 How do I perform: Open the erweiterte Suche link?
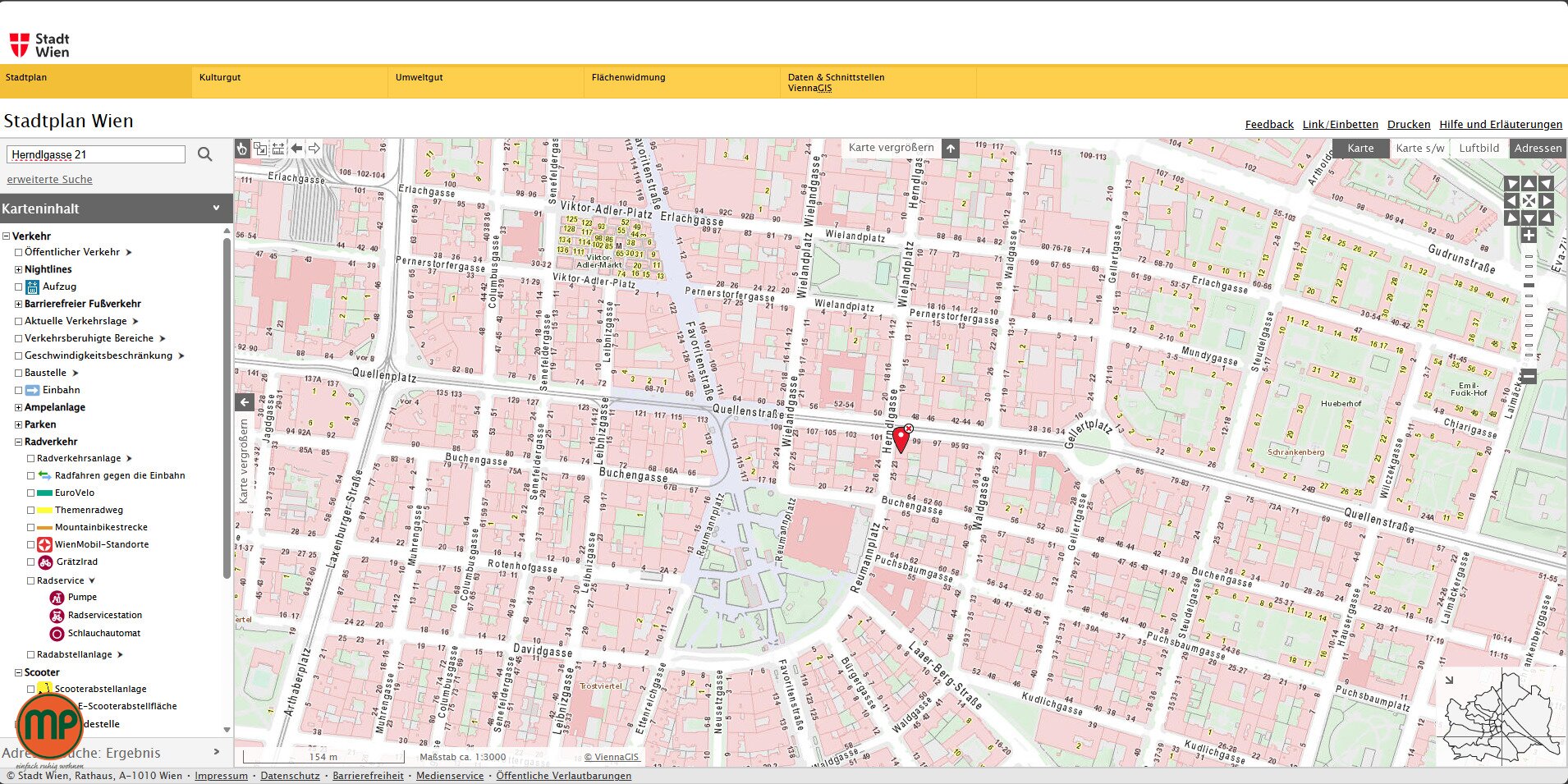49,180
